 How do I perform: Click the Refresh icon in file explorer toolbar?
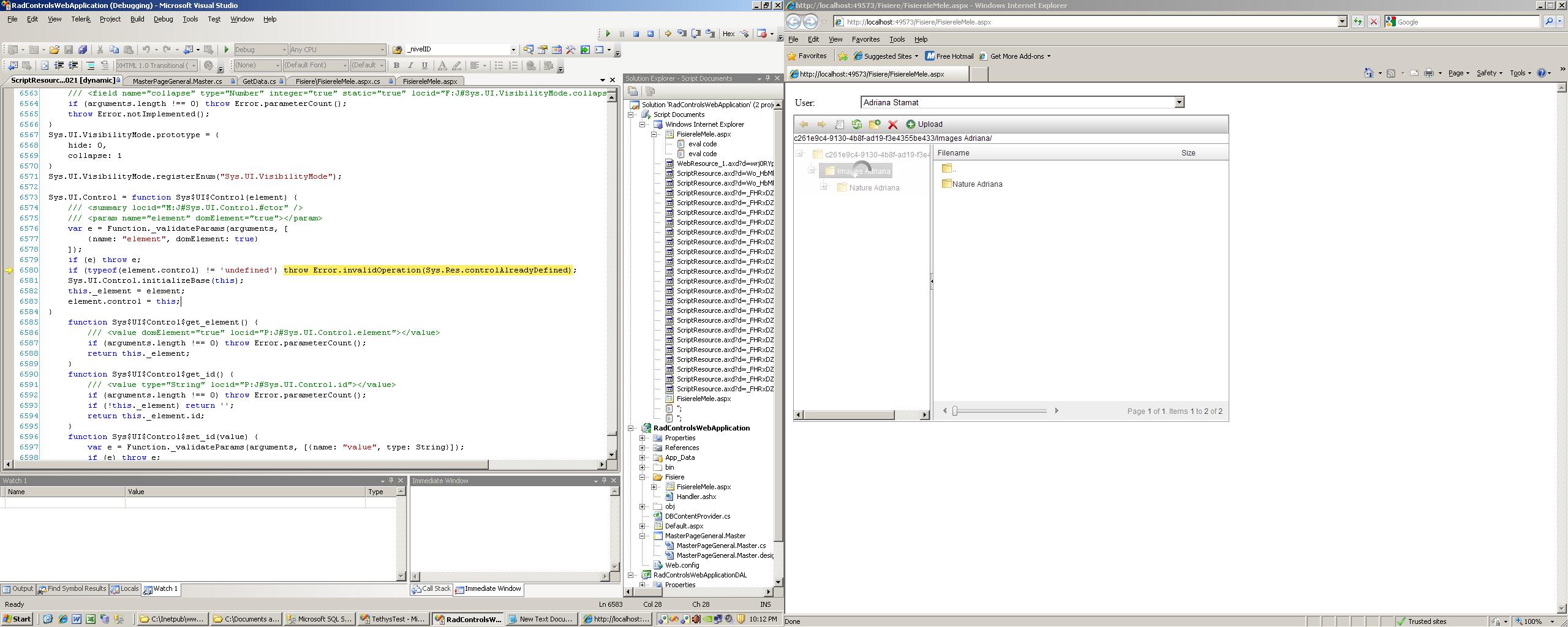click(x=856, y=124)
